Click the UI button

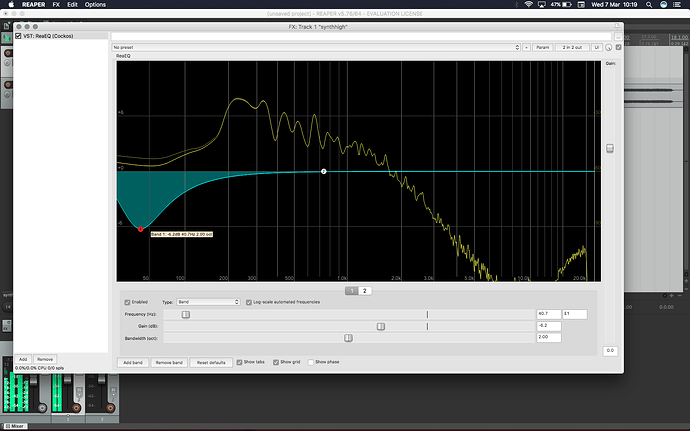coord(597,47)
